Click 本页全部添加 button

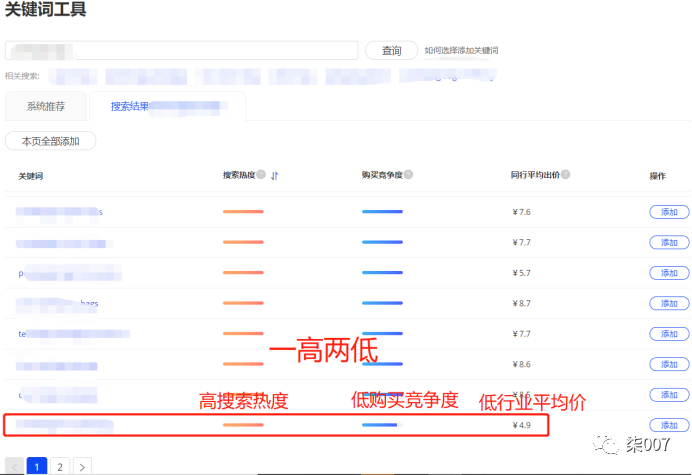click(x=50, y=141)
